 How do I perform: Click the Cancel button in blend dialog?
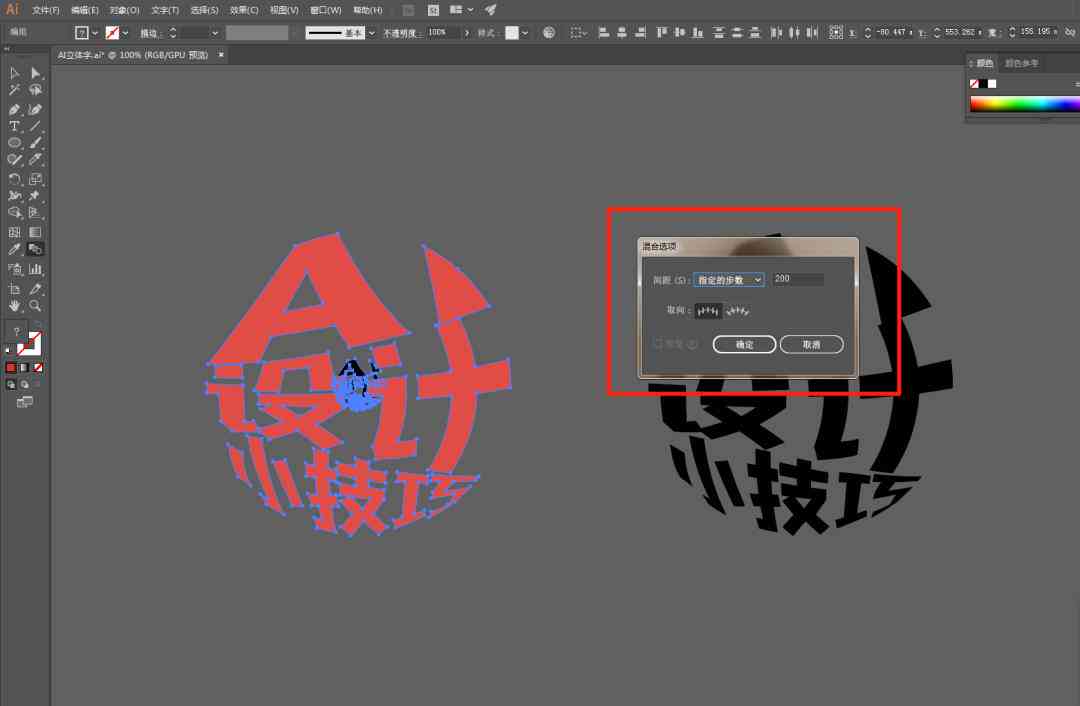pos(811,344)
